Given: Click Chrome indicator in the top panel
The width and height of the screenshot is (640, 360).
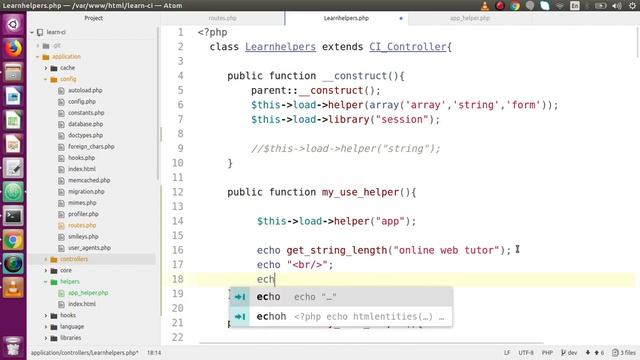Looking at the screenshot, I should (x=515, y=5).
